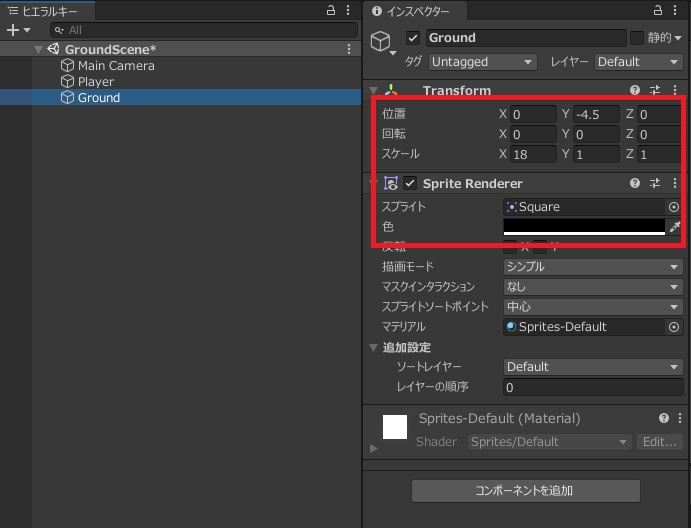This screenshot has height=528, width=691.
Task: Toggle the Static checkbox
Action: coord(636,38)
